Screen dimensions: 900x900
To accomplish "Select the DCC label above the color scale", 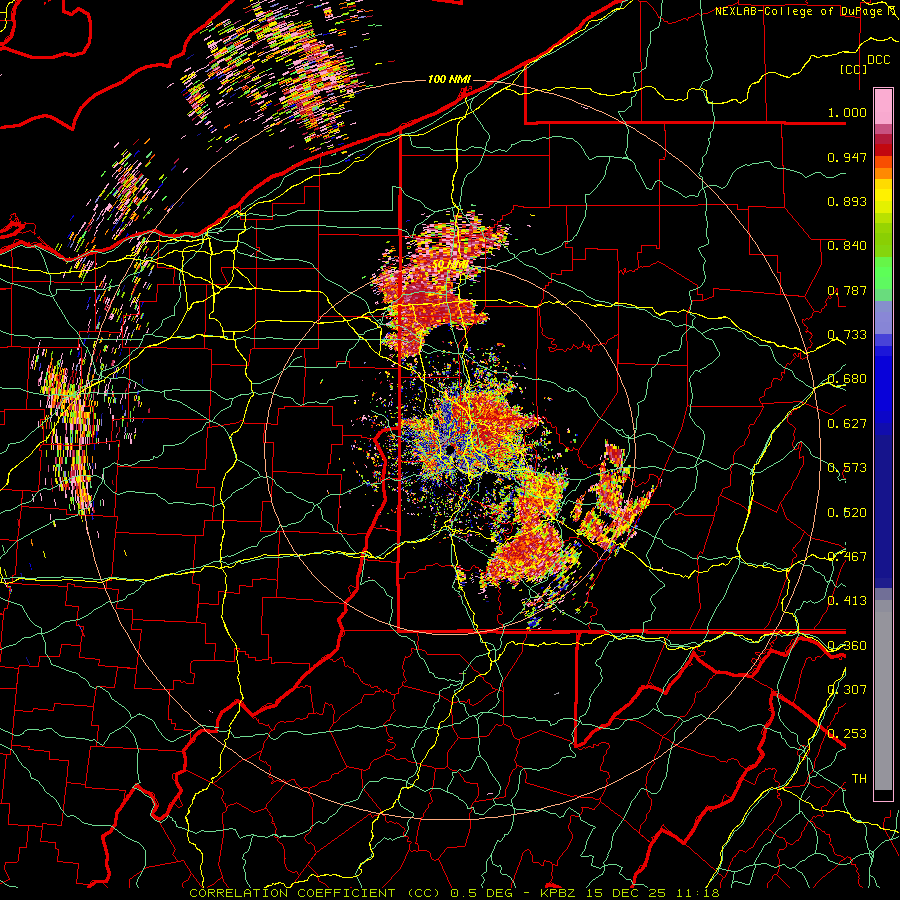I will click(x=878, y=60).
